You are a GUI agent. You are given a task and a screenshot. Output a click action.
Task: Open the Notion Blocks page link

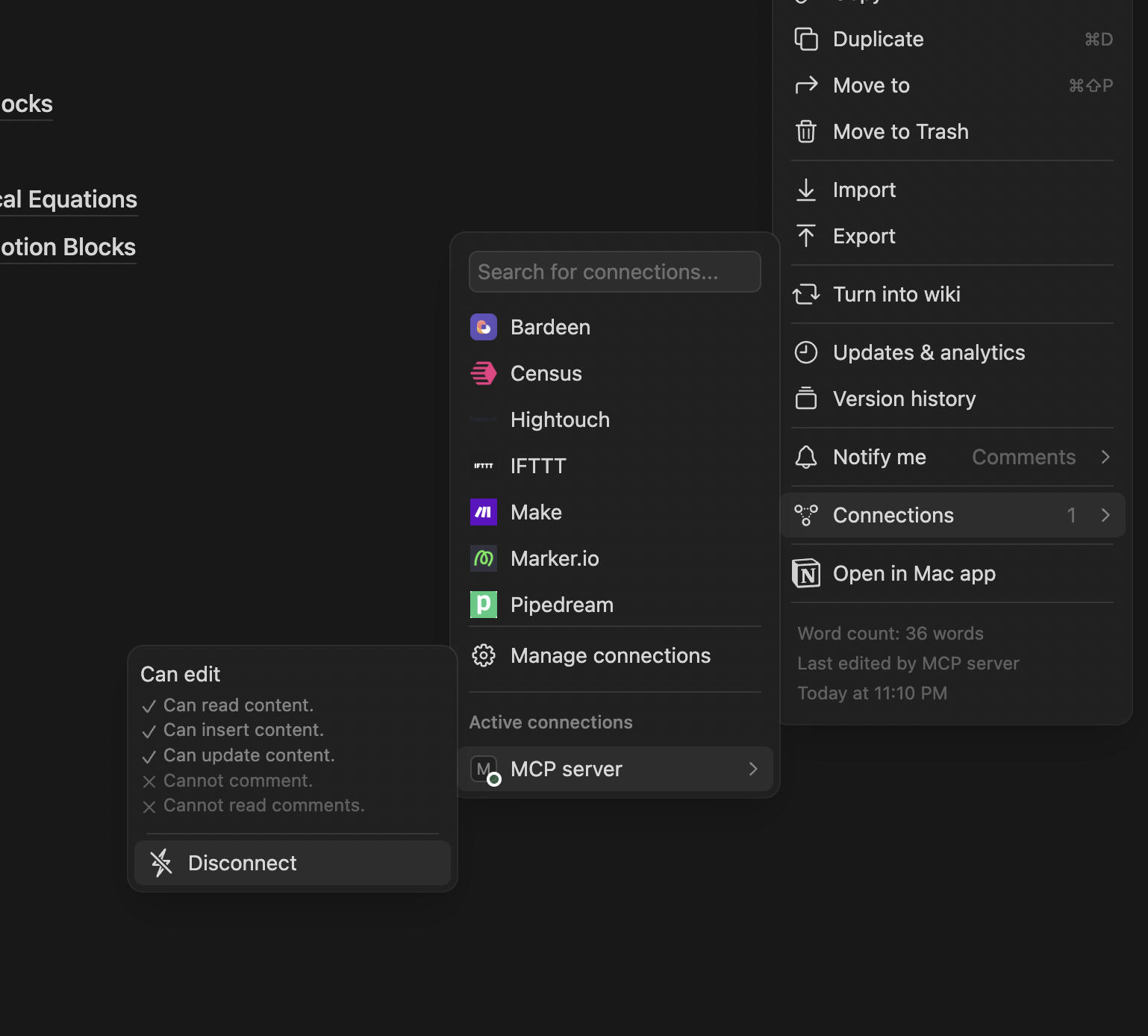[x=67, y=246]
